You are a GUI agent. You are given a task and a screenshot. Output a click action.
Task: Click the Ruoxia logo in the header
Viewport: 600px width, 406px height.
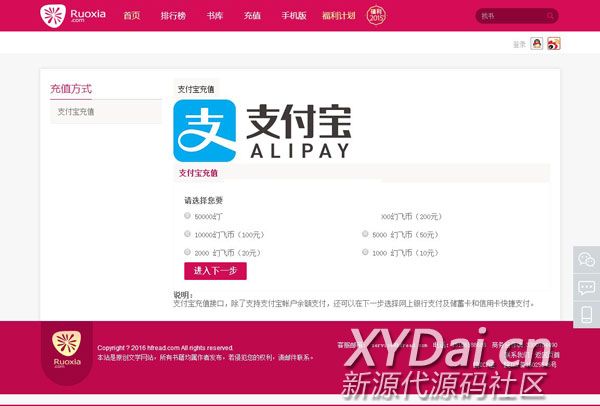pyautogui.click(x=73, y=16)
